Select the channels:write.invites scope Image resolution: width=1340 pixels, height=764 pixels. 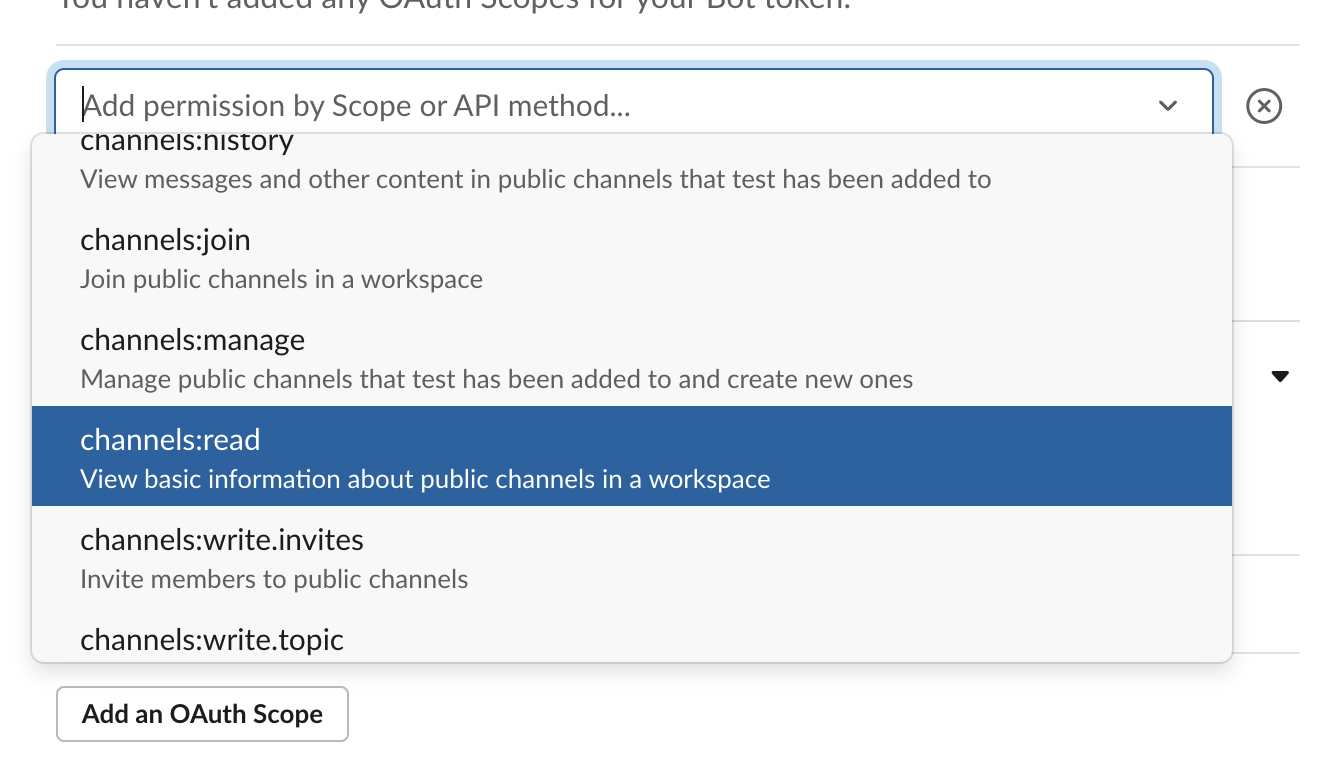pos(221,540)
